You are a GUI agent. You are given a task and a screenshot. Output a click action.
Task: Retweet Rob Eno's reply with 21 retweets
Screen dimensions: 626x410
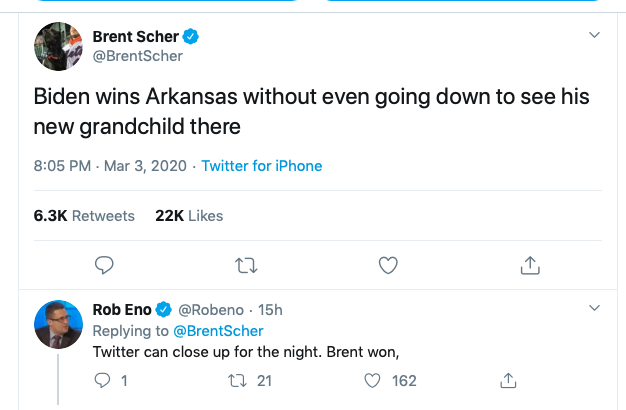tap(237, 380)
